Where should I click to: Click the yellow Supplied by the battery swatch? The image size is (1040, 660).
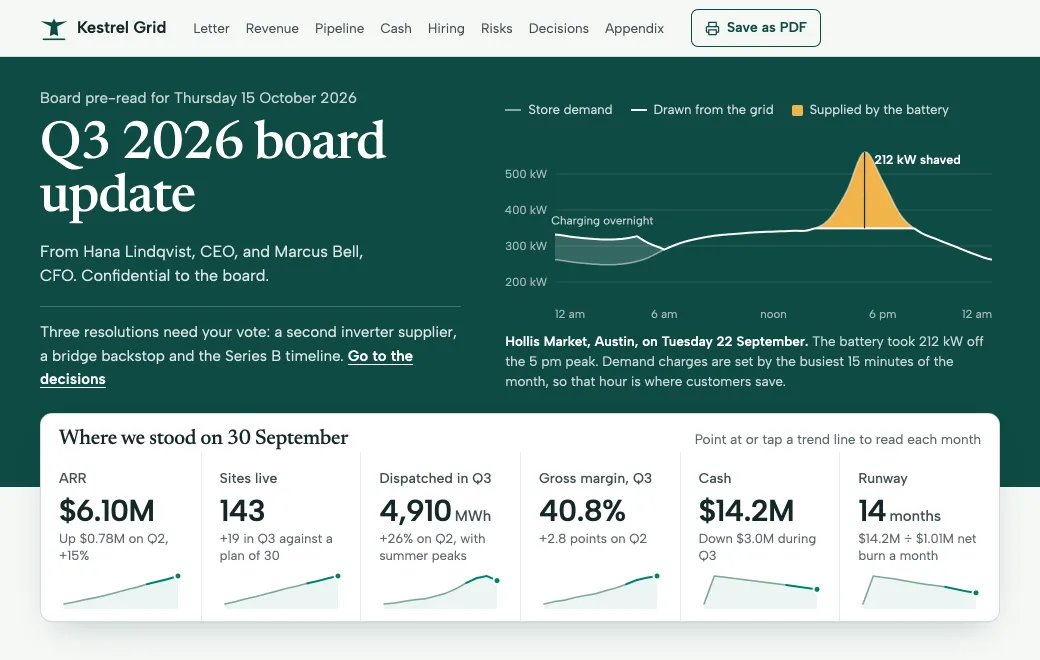(x=797, y=110)
